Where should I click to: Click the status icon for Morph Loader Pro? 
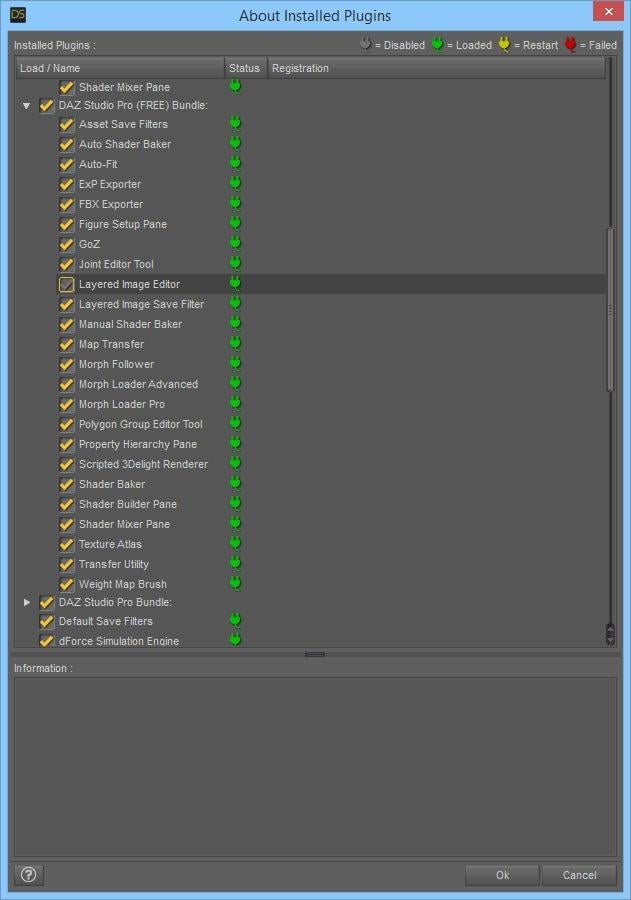pyautogui.click(x=235, y=404)
